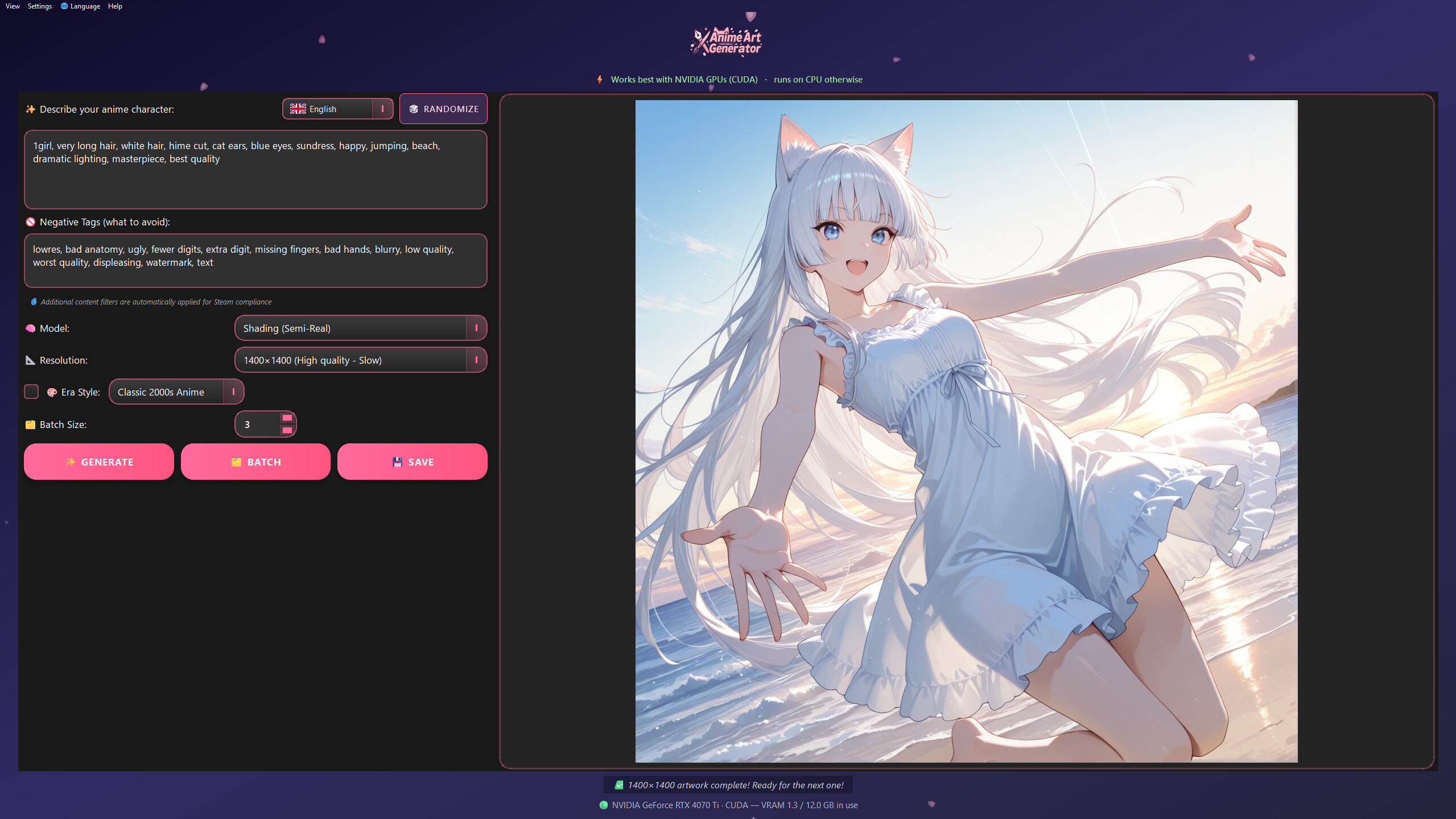Image resolution: width=1456 pixels, height=819 pixels.
Task: Click the generated cat-girl artwork preview
Action: click(x=966, y=431)
